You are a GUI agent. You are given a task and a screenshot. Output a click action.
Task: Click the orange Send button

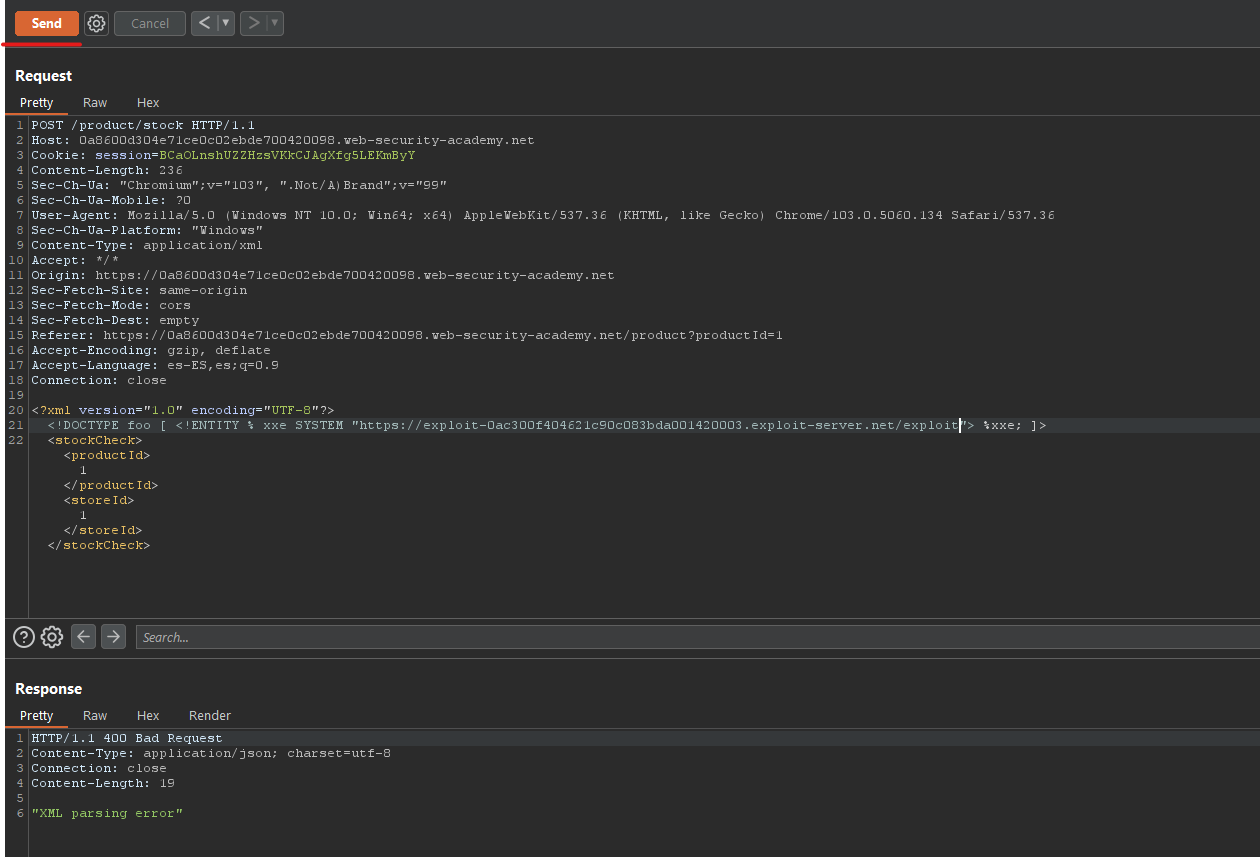pyautogui.click(x=47, y=23)
